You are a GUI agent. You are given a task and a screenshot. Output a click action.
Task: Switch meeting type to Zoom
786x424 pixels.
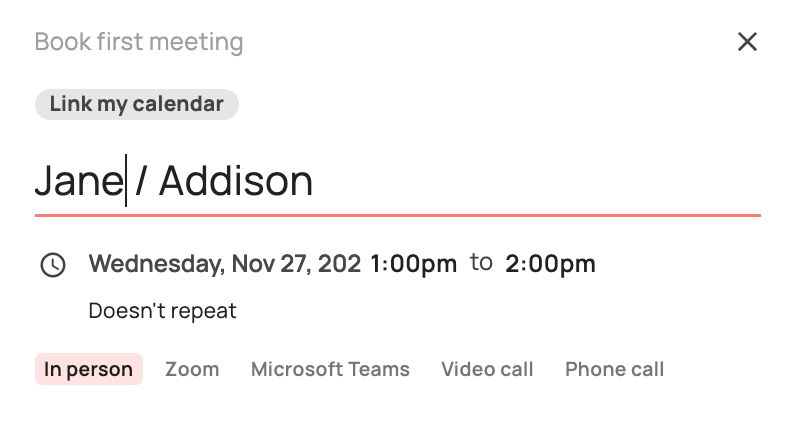click(192, 369)
